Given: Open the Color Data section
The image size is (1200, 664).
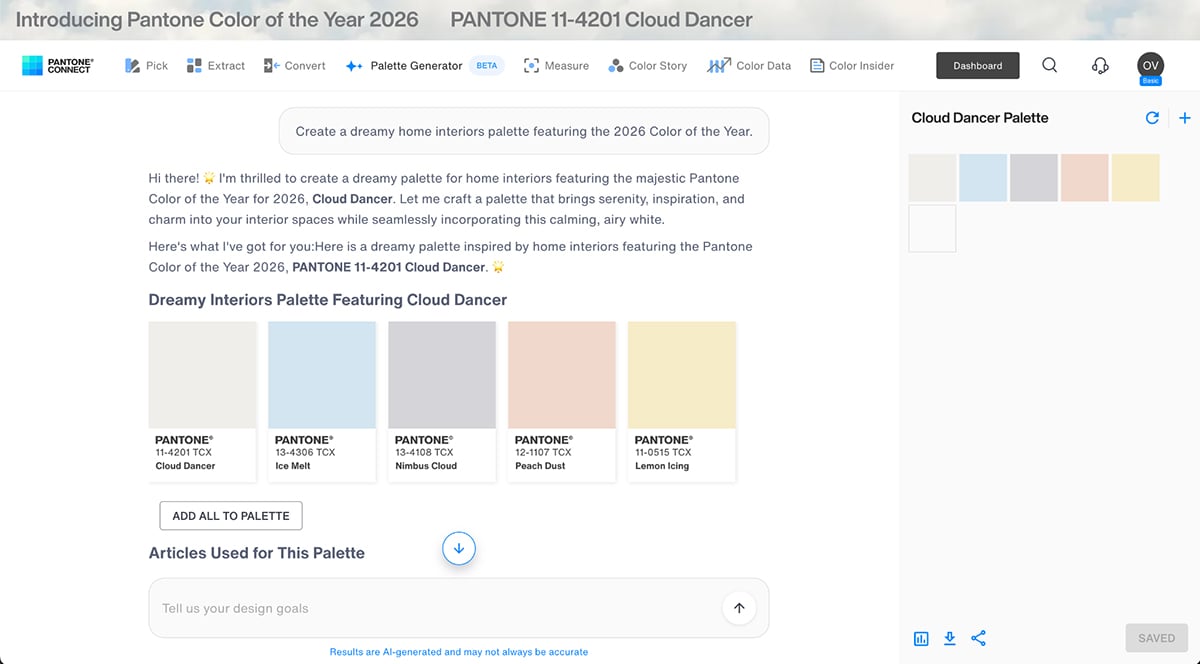Looking at the screenshot, I should (x=749, y=65).
